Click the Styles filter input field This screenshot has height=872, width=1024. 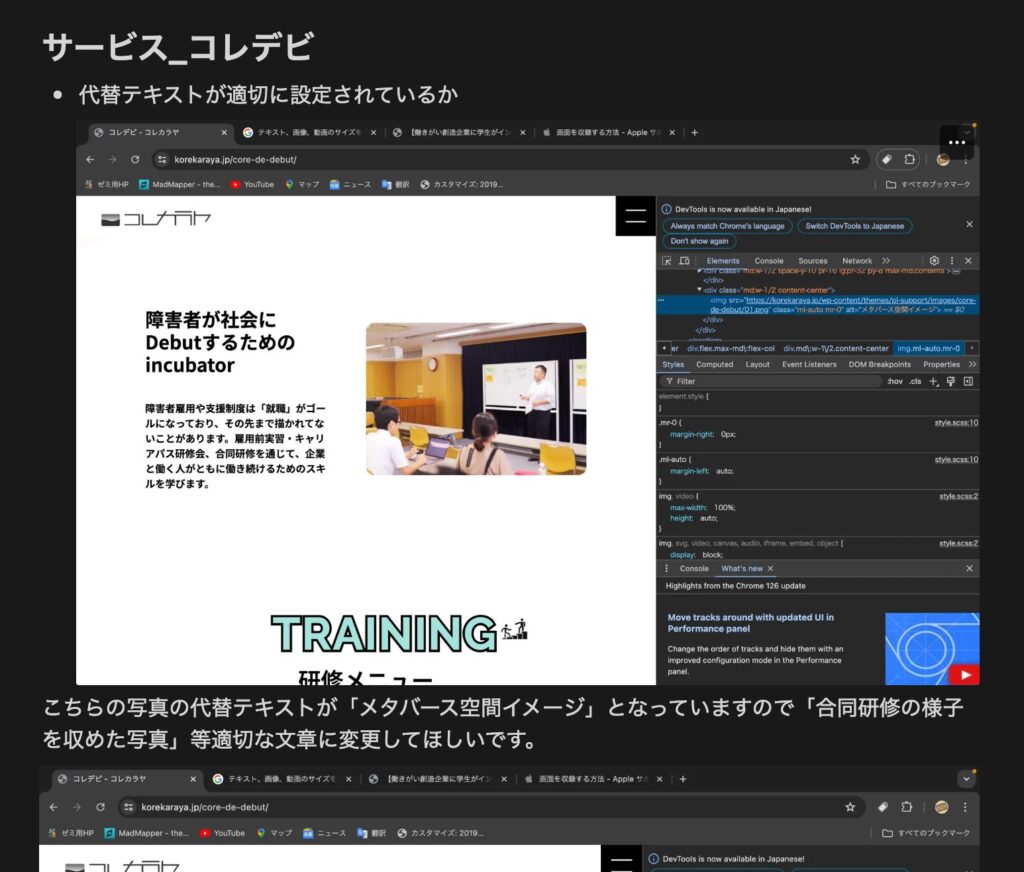tap(760, 381)
